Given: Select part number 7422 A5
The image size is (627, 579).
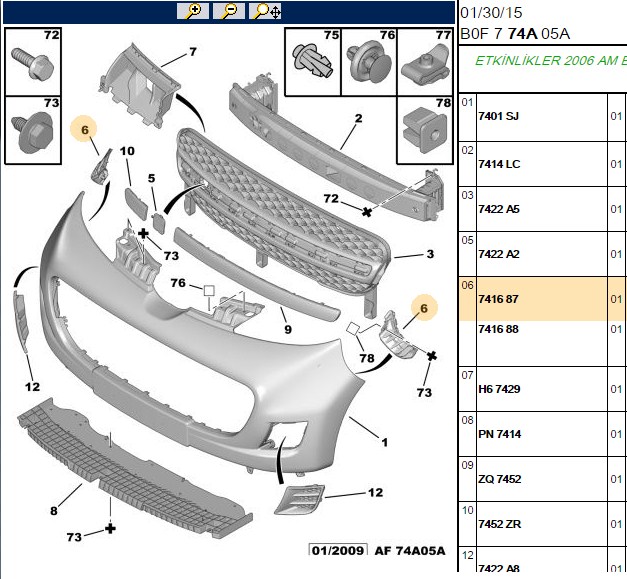Looking at the screenshot, I should coord(499,209).
